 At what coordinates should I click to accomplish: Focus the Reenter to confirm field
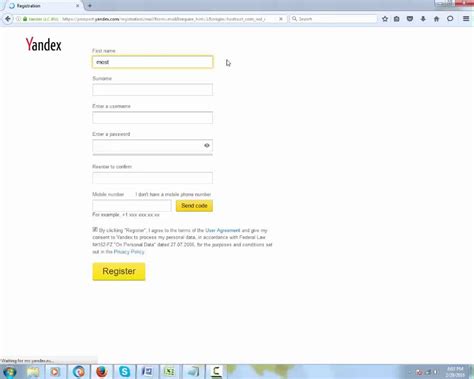(x=153, y=178)
